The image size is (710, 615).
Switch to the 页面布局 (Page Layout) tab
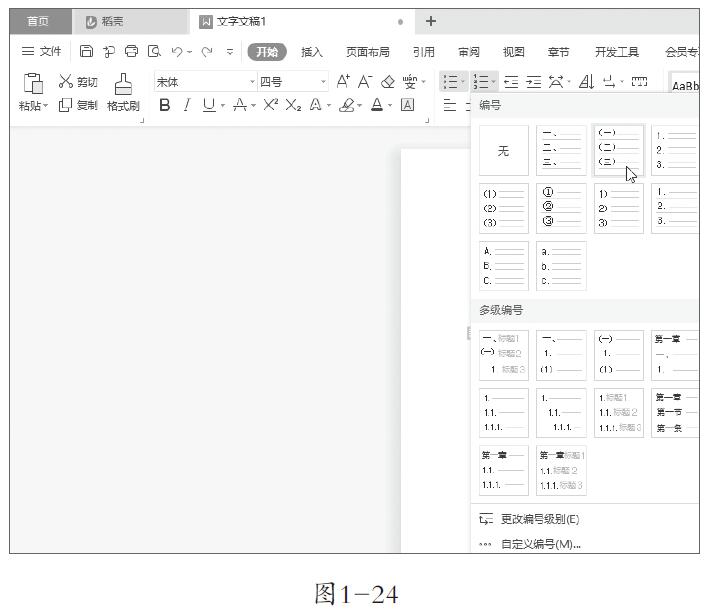[368, 52]
